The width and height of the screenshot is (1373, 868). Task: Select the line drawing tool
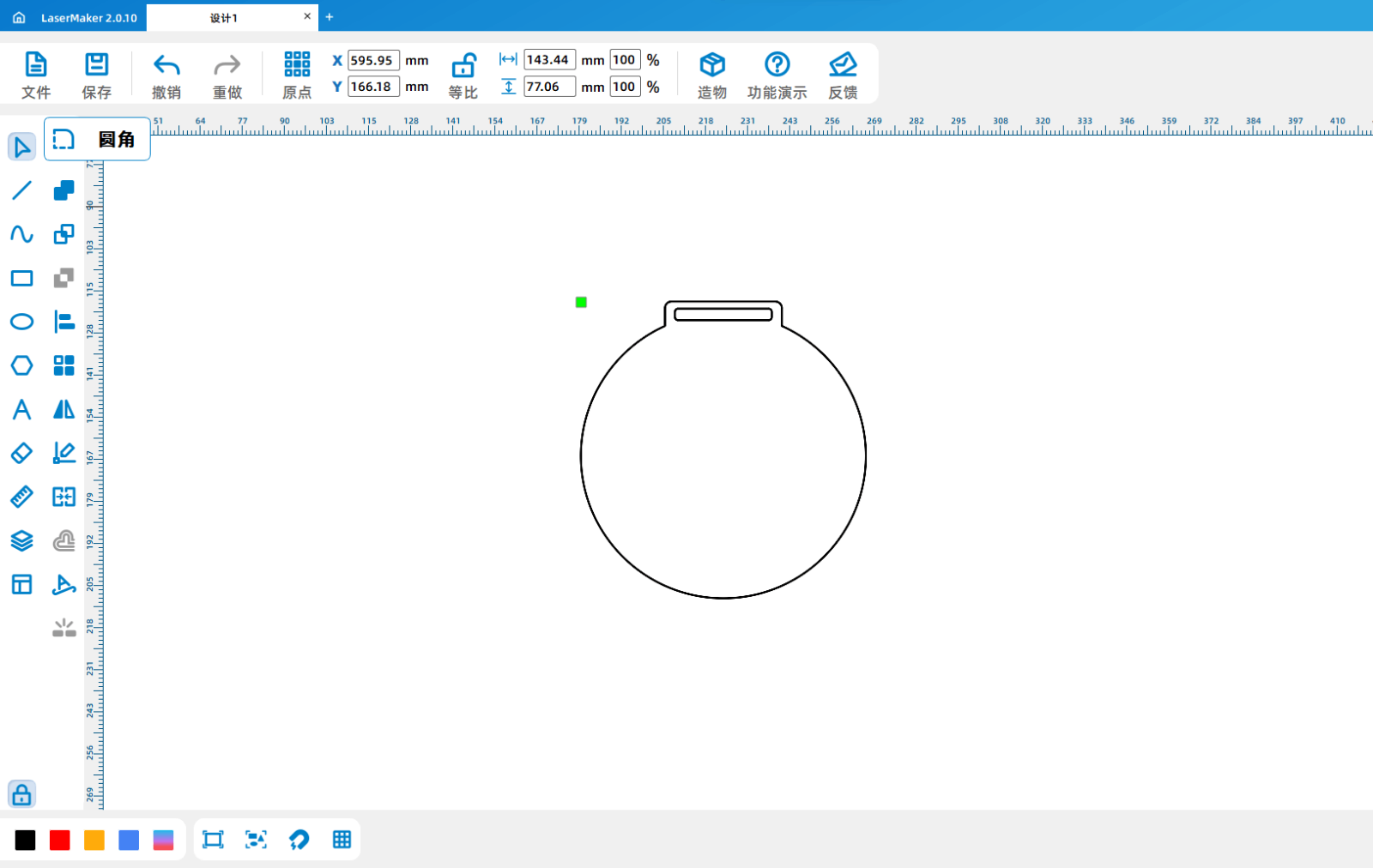tap(21, 190)
